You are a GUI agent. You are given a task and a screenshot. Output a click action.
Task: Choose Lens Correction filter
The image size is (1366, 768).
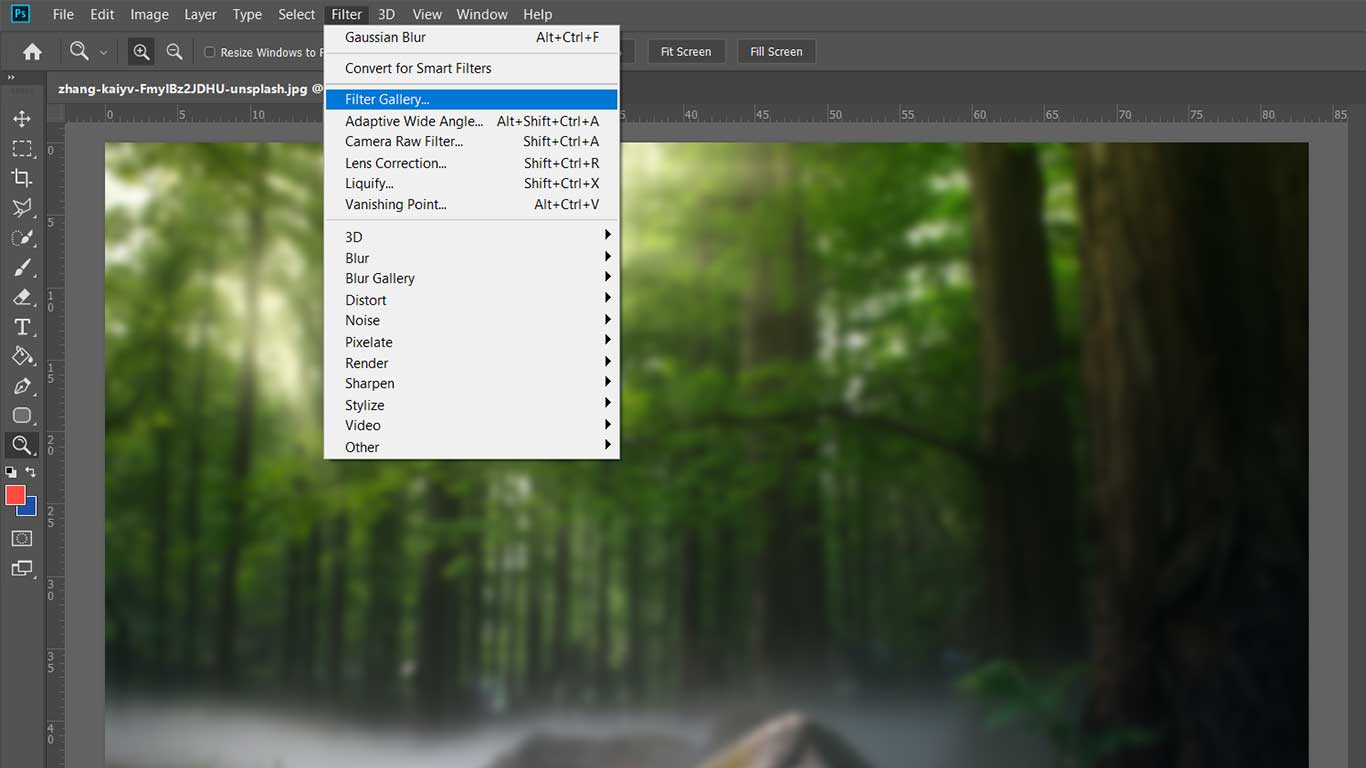(471, 163)
